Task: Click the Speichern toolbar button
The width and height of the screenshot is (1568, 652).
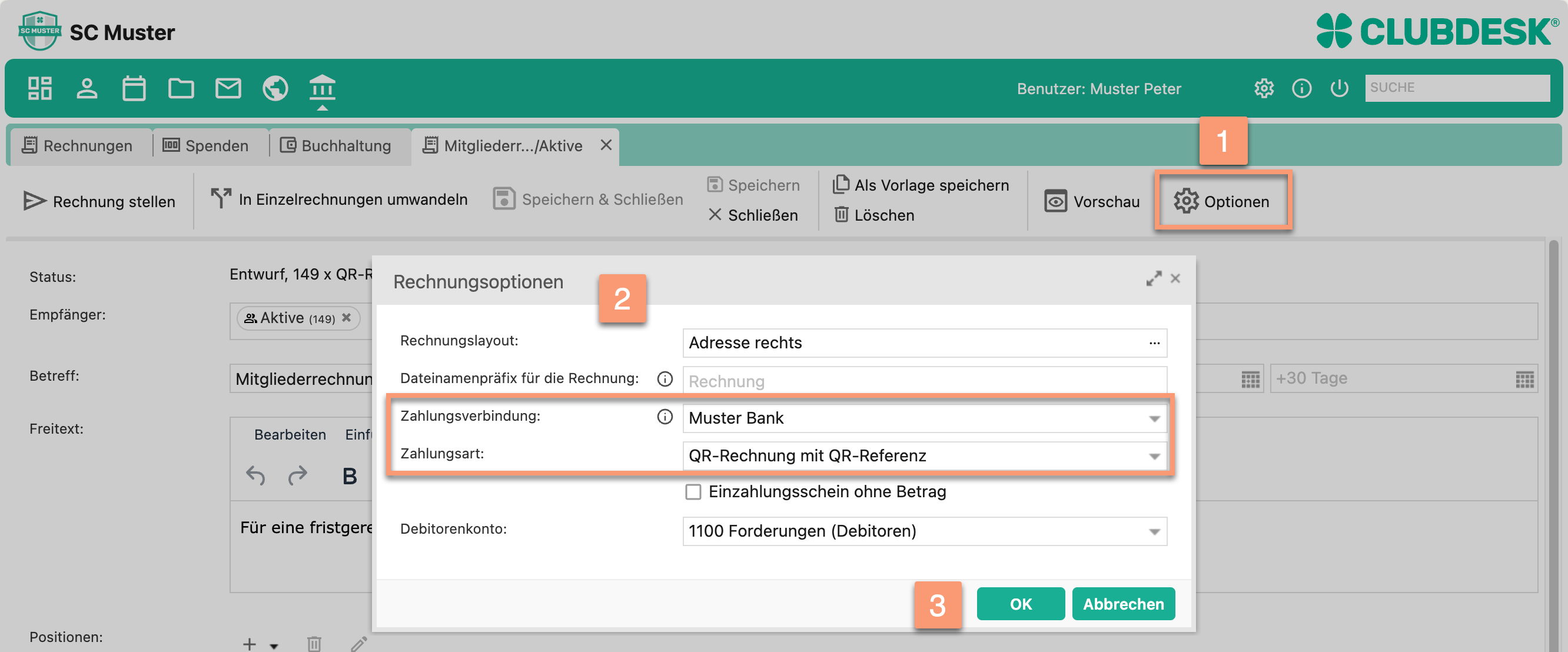Action: coord(753,184)
